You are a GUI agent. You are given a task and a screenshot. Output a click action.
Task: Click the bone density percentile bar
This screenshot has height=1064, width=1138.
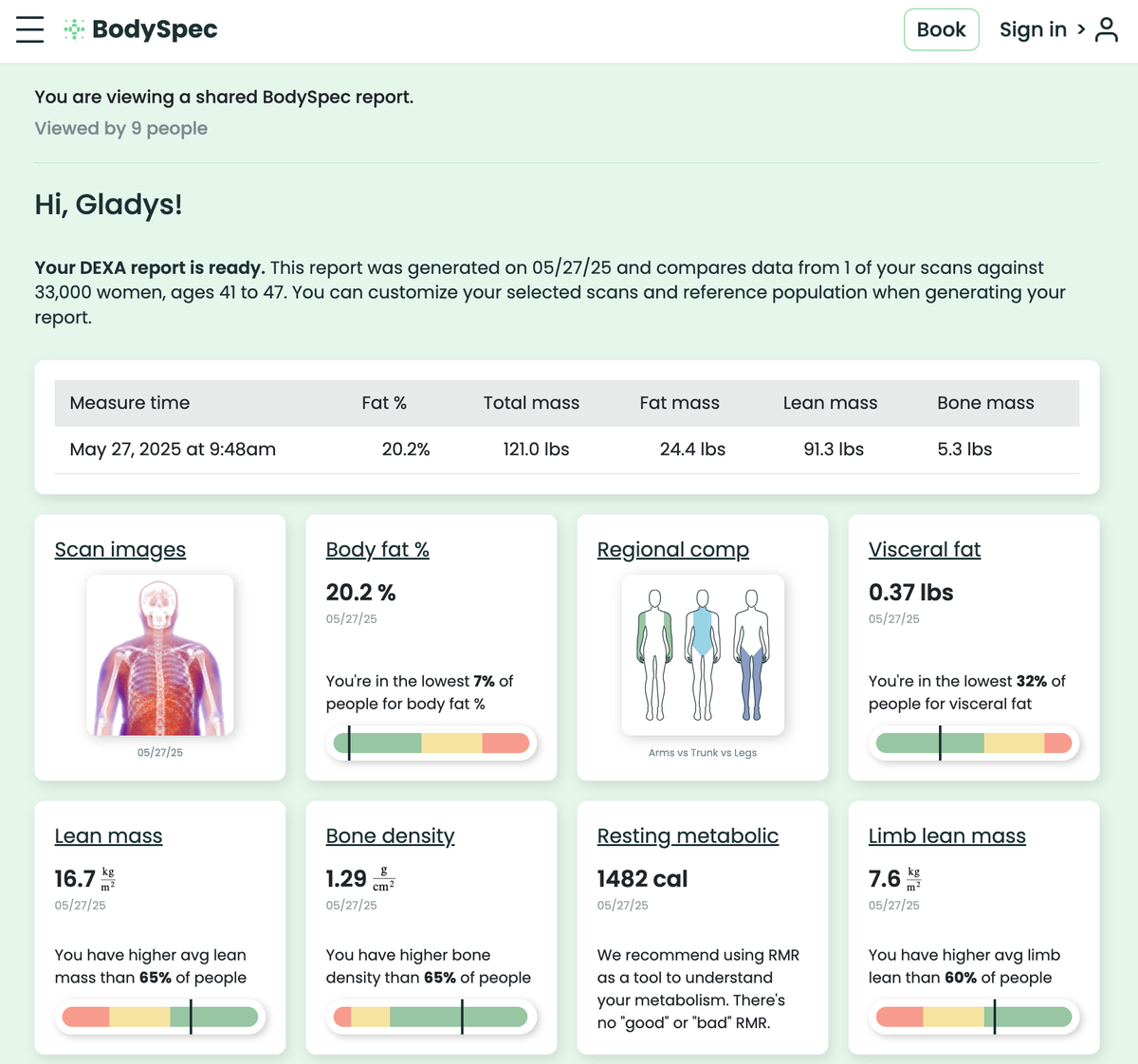(x=431, y=1018)
